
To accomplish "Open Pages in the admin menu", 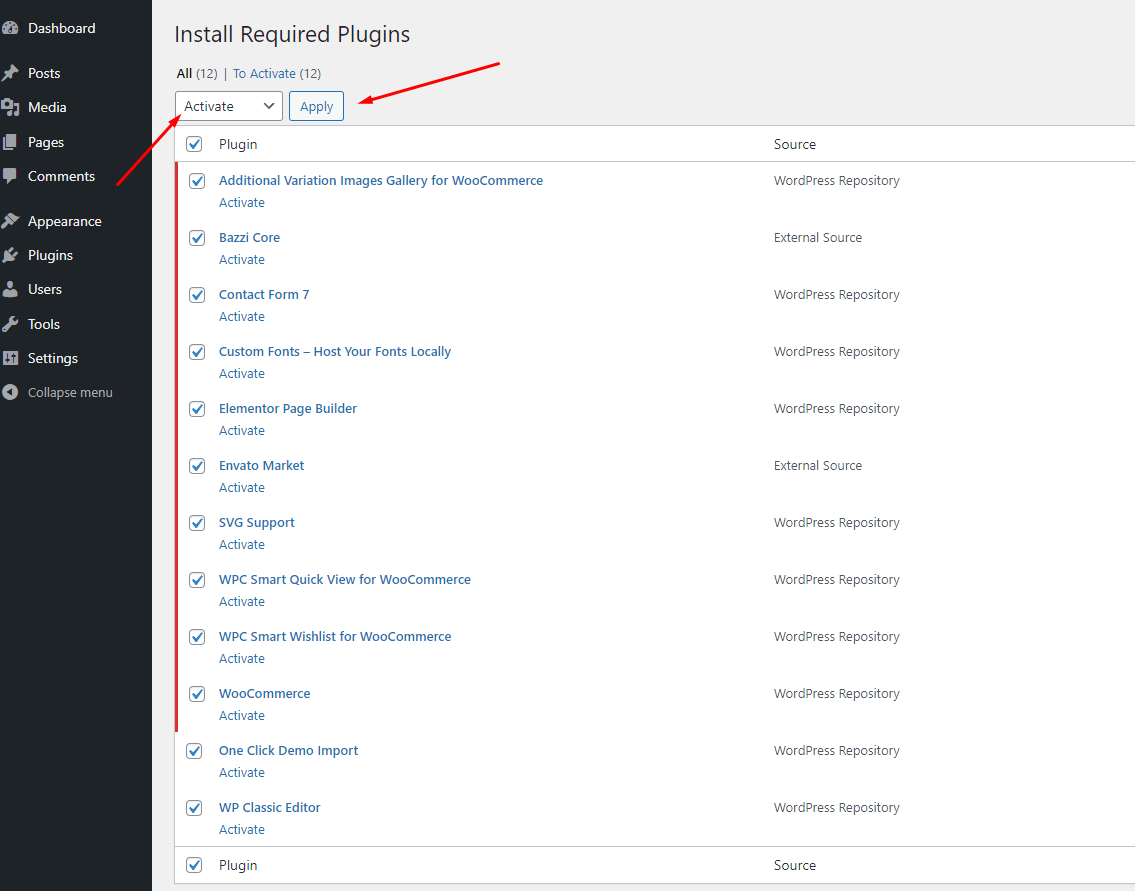I will (x=46, y=142).
